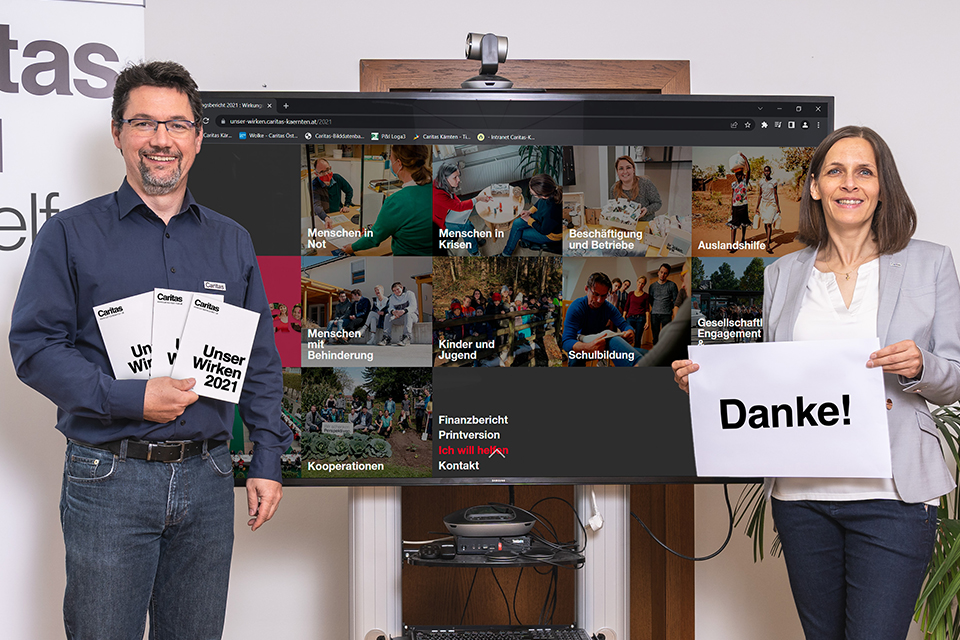This screenshot has width=960, height=640.
Task: Close the Wirkungsbericht 2021 browser tab
Action: coord(269,106)
